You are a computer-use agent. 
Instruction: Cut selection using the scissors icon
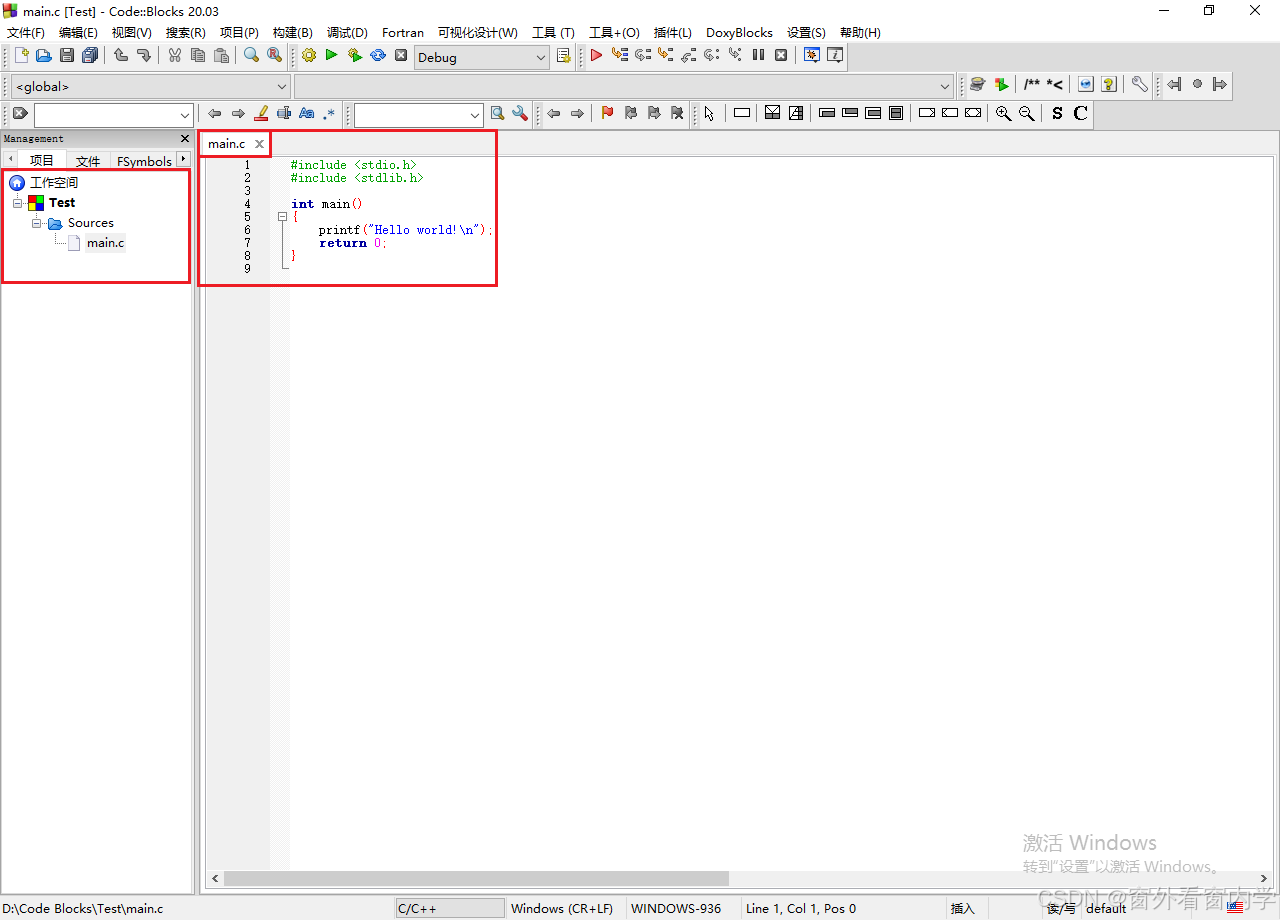(175, 56)
